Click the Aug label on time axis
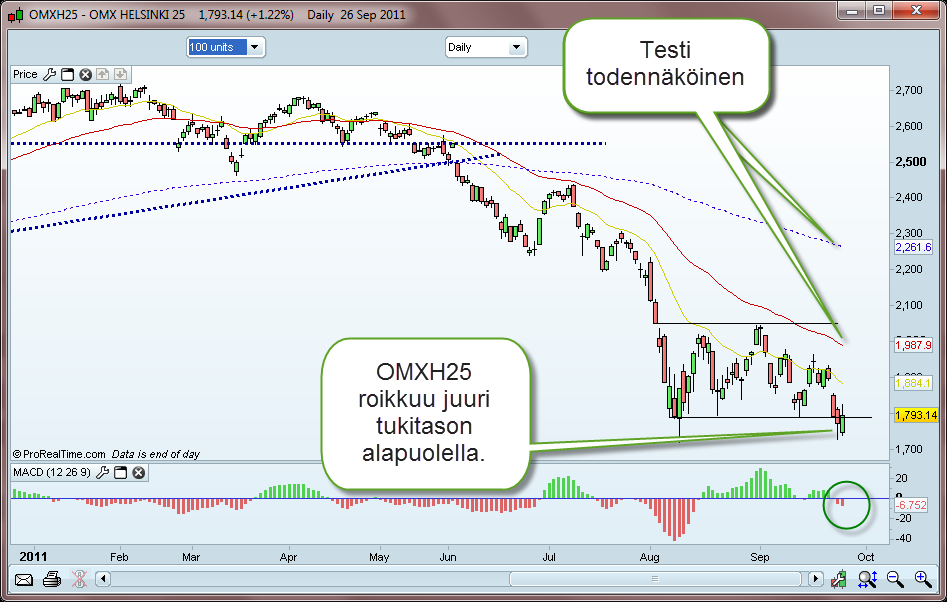947x602 pixels. point(650,557)
